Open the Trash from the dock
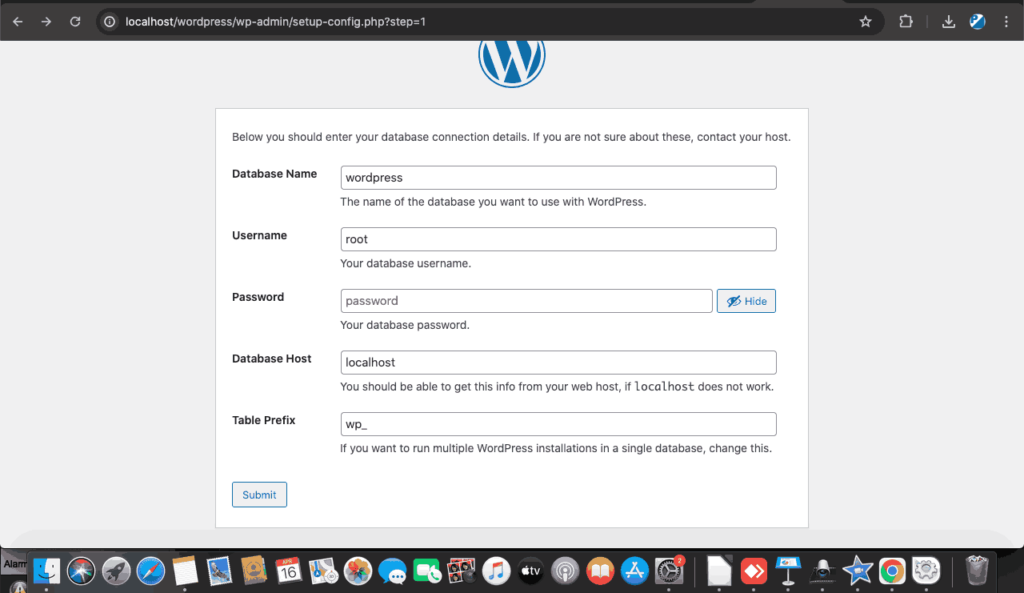The height and width of the screenshot is (593, 1024). point(977,571)
